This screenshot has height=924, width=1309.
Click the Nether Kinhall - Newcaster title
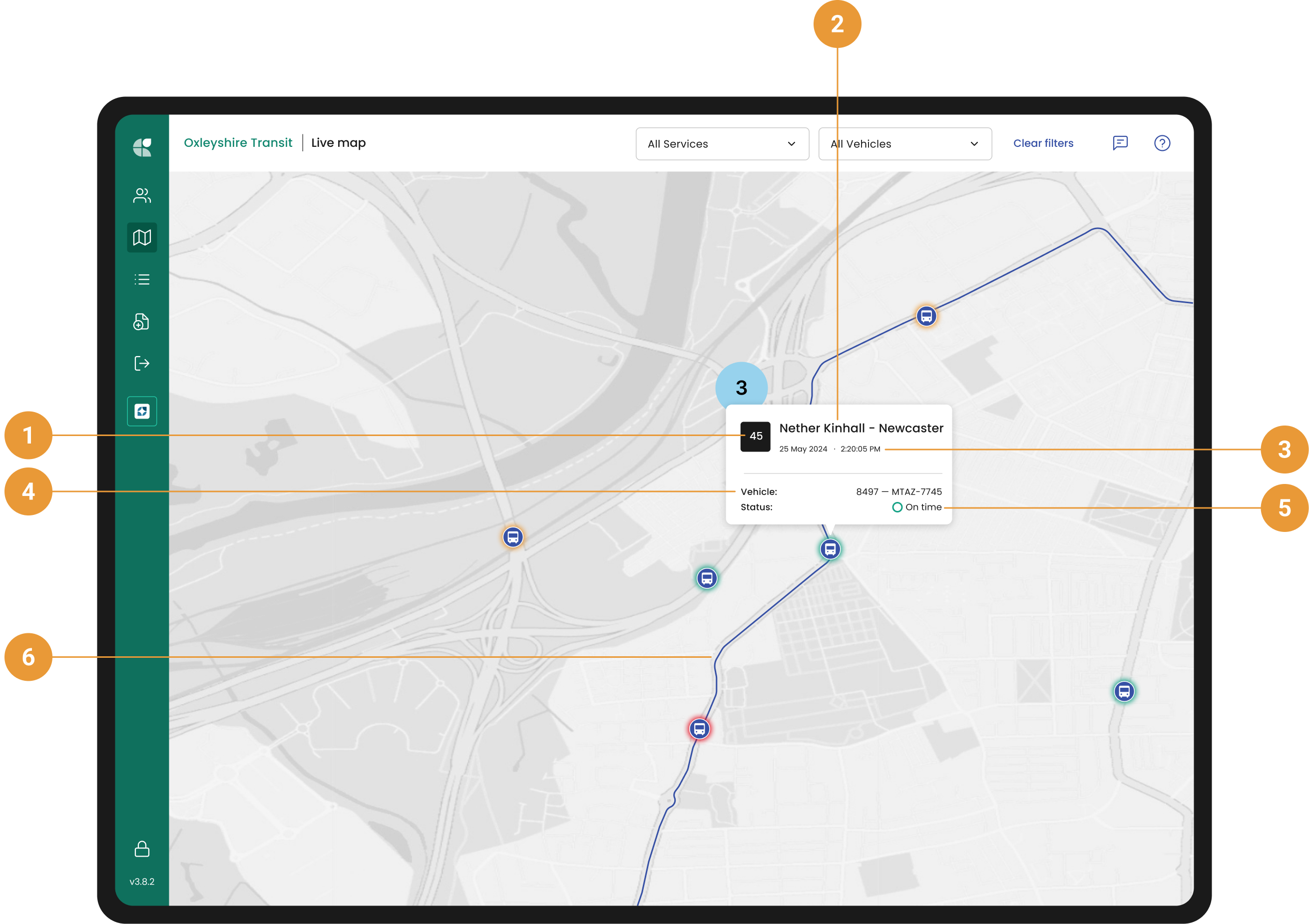[861, 428]
